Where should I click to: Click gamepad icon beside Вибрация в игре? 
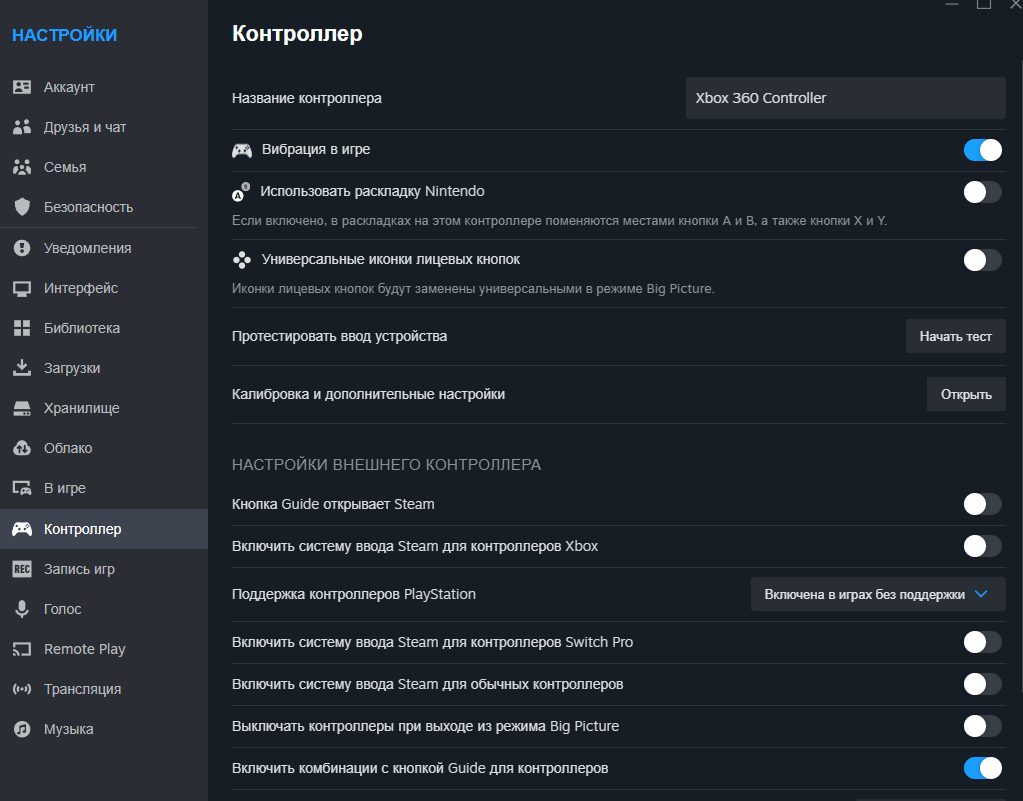pyautogui.click(x=242, y=150)
